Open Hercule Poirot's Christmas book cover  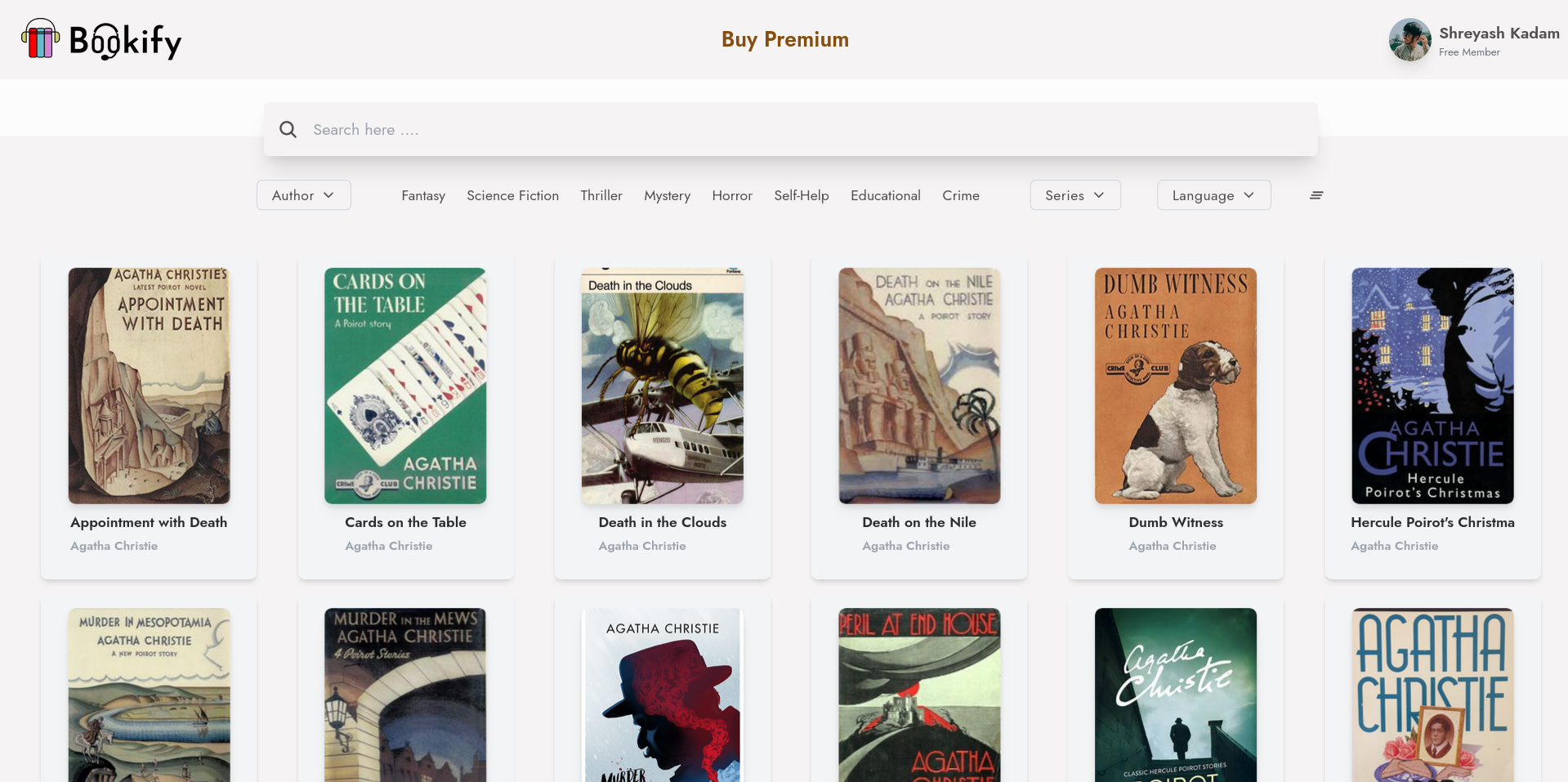(x=1433, y=386)
